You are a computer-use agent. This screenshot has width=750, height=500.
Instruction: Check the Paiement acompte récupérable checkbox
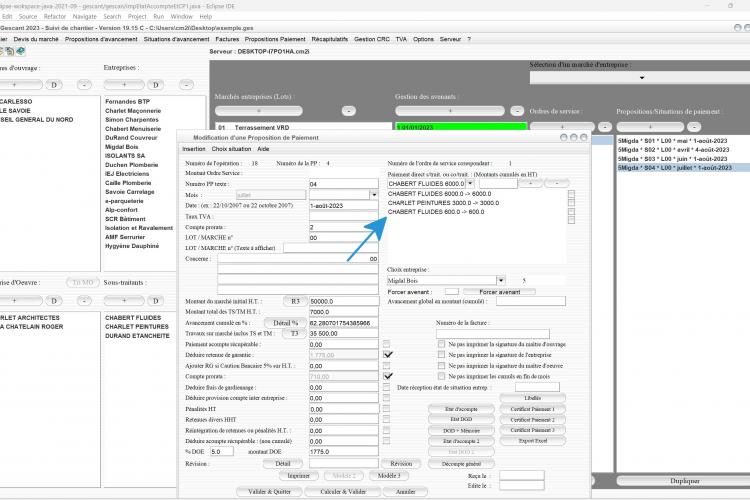[x=386, y=344]
